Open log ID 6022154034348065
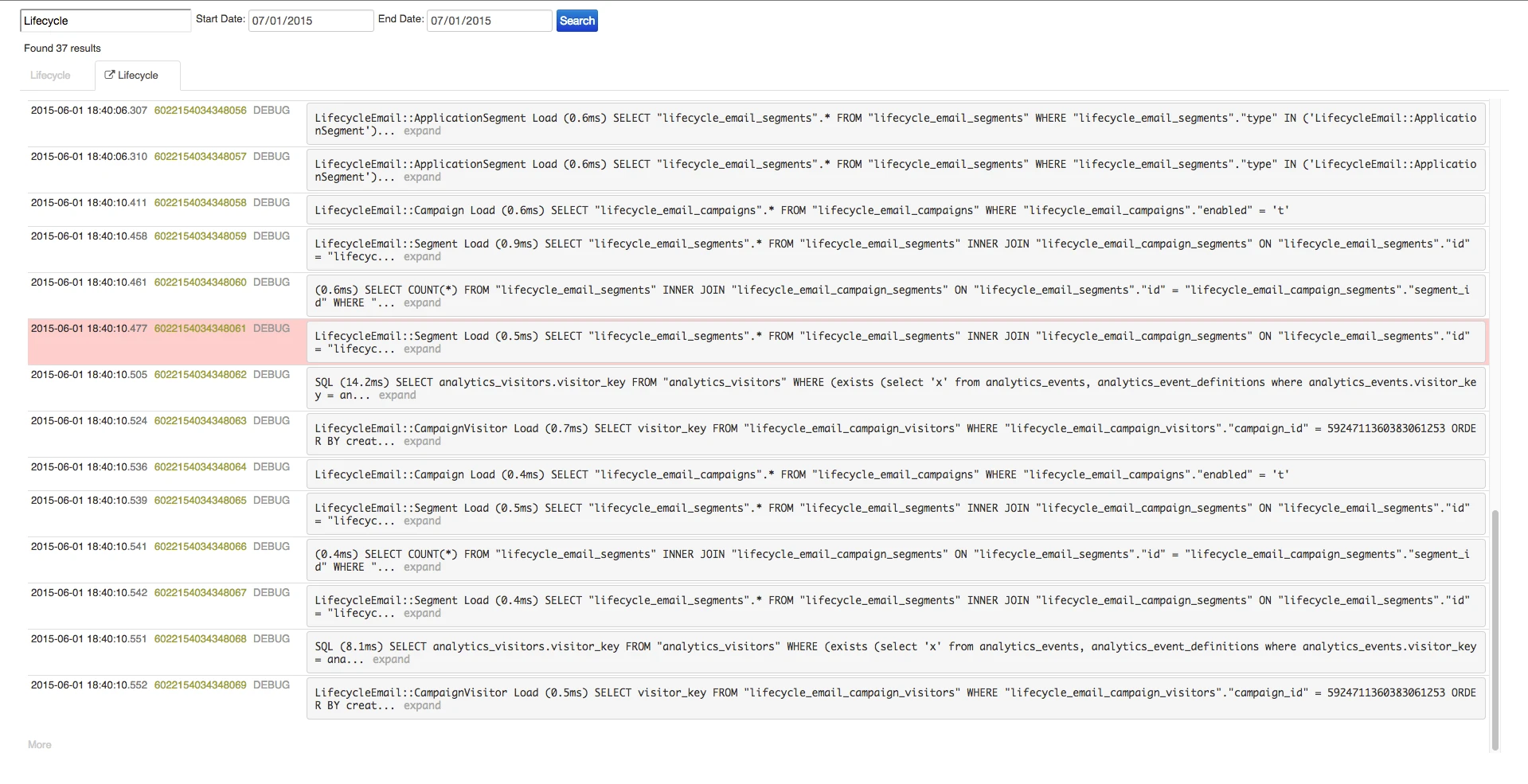Screen dimensions: 1528x784 pyautogui.click(x=200, y=501)
